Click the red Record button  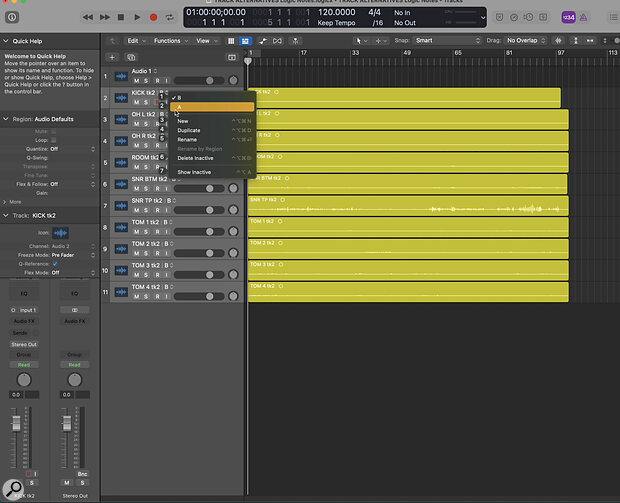point(153,17)
